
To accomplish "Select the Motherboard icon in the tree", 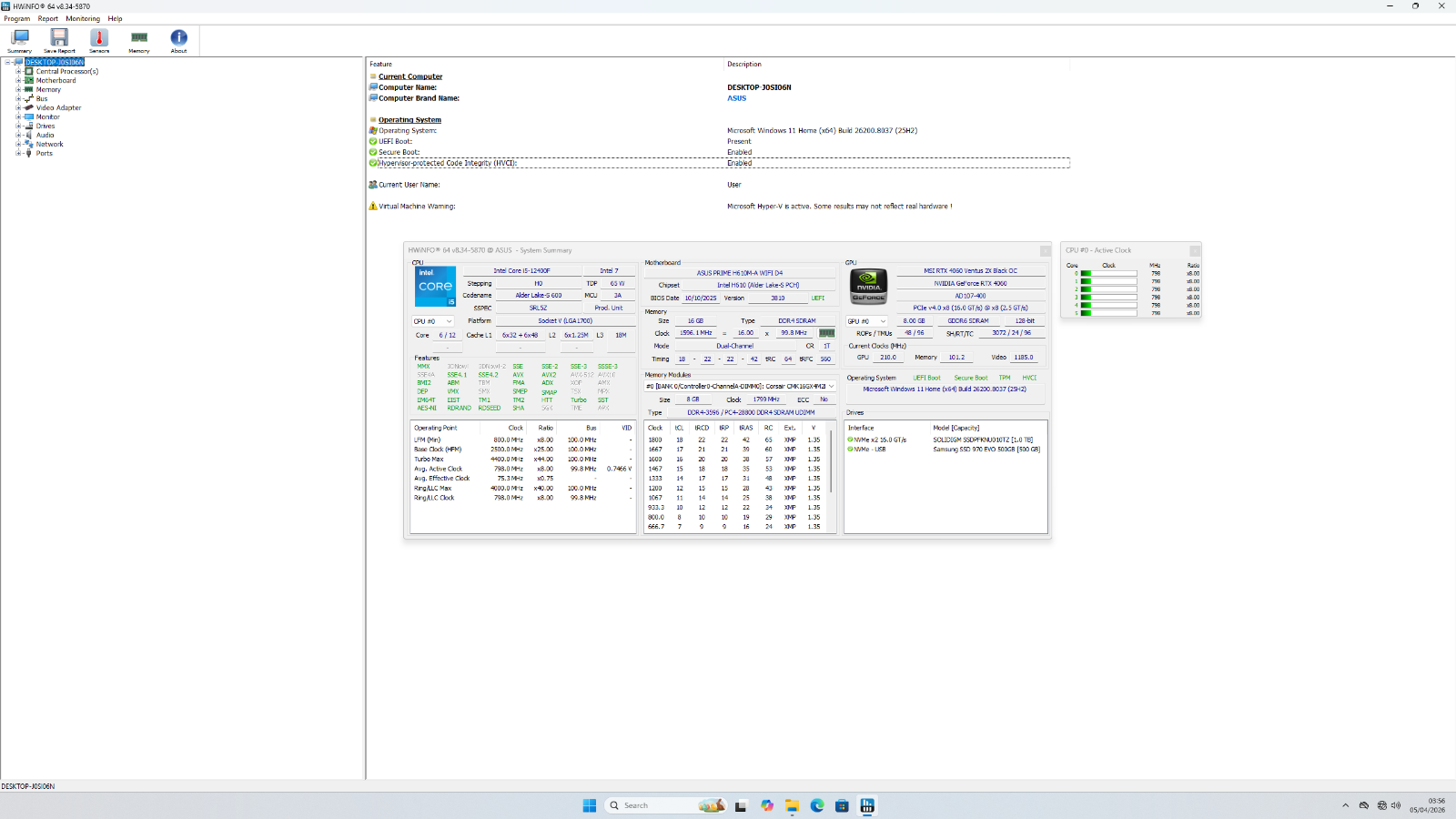I will click(x=29, y=80).
